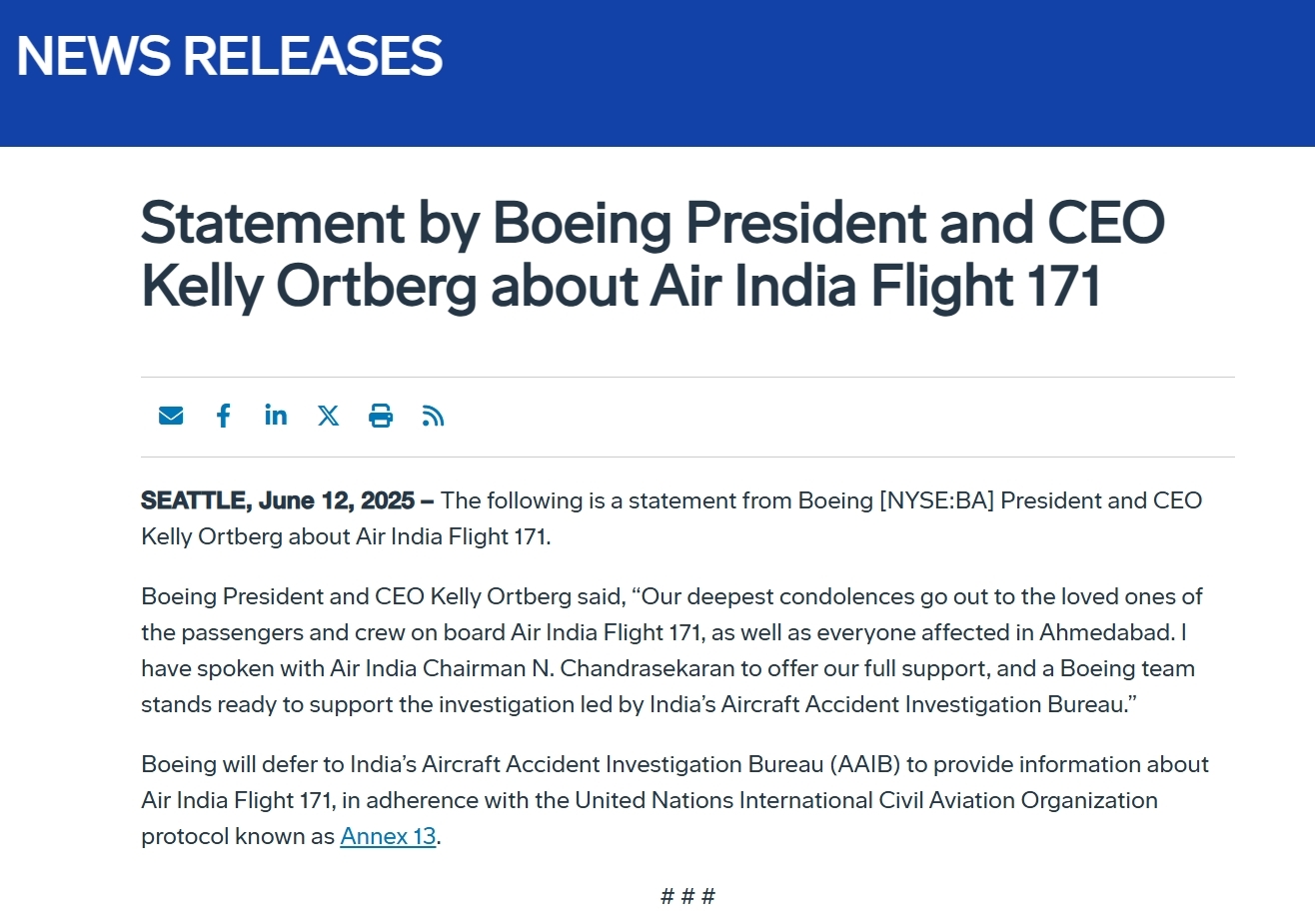Click the statement headline about Flight 171

click(x=652, y=254)
